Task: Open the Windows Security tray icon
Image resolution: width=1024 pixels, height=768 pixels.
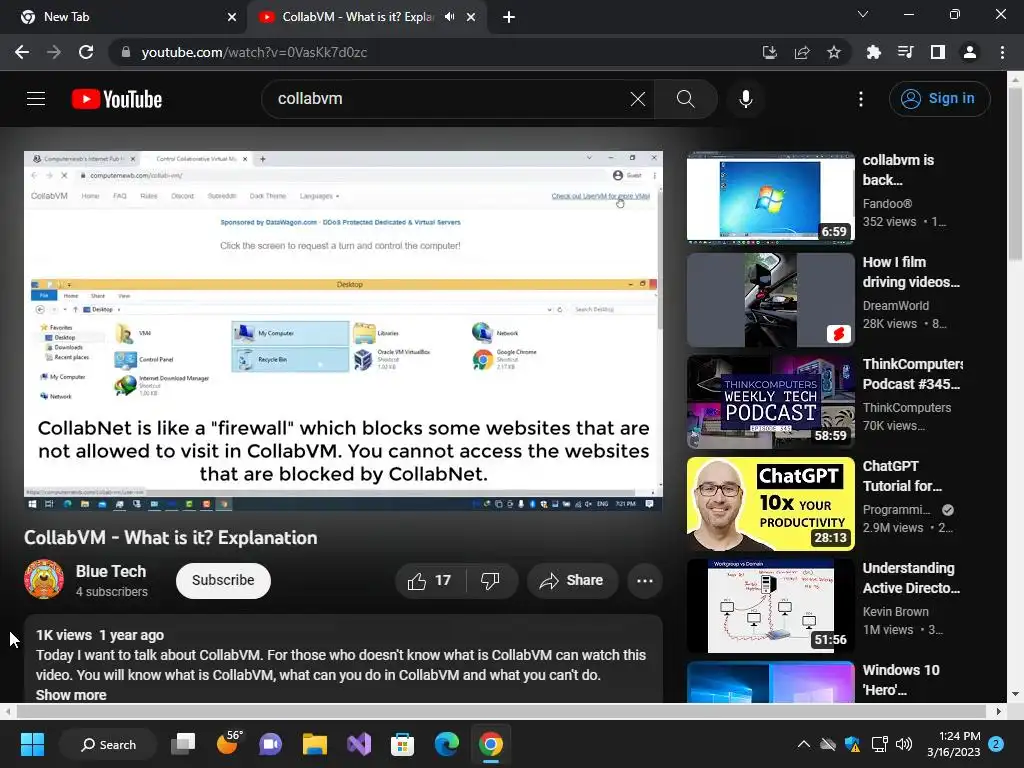Action: click(853, 744)
